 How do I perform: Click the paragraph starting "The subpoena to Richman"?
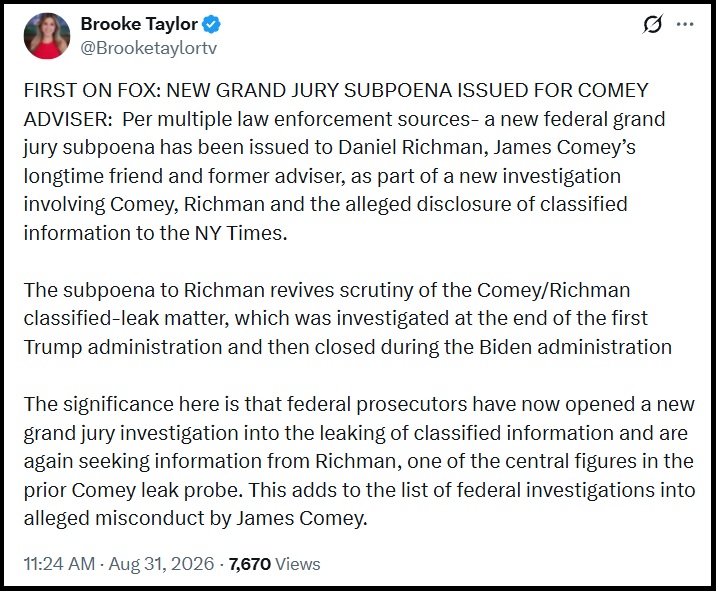tap(347, 318)
